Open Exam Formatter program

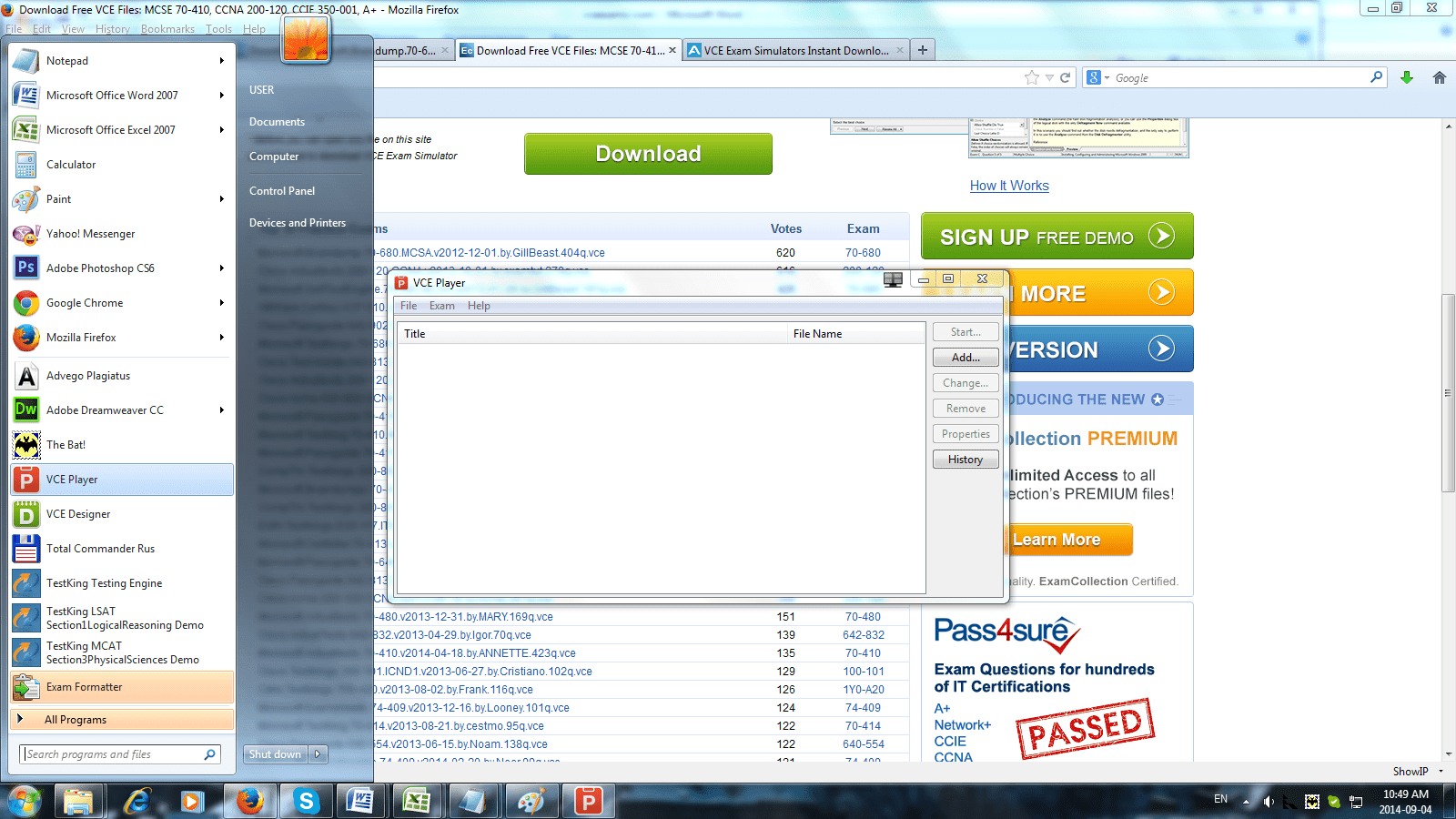pyautogui.click(x=122, y=687)
